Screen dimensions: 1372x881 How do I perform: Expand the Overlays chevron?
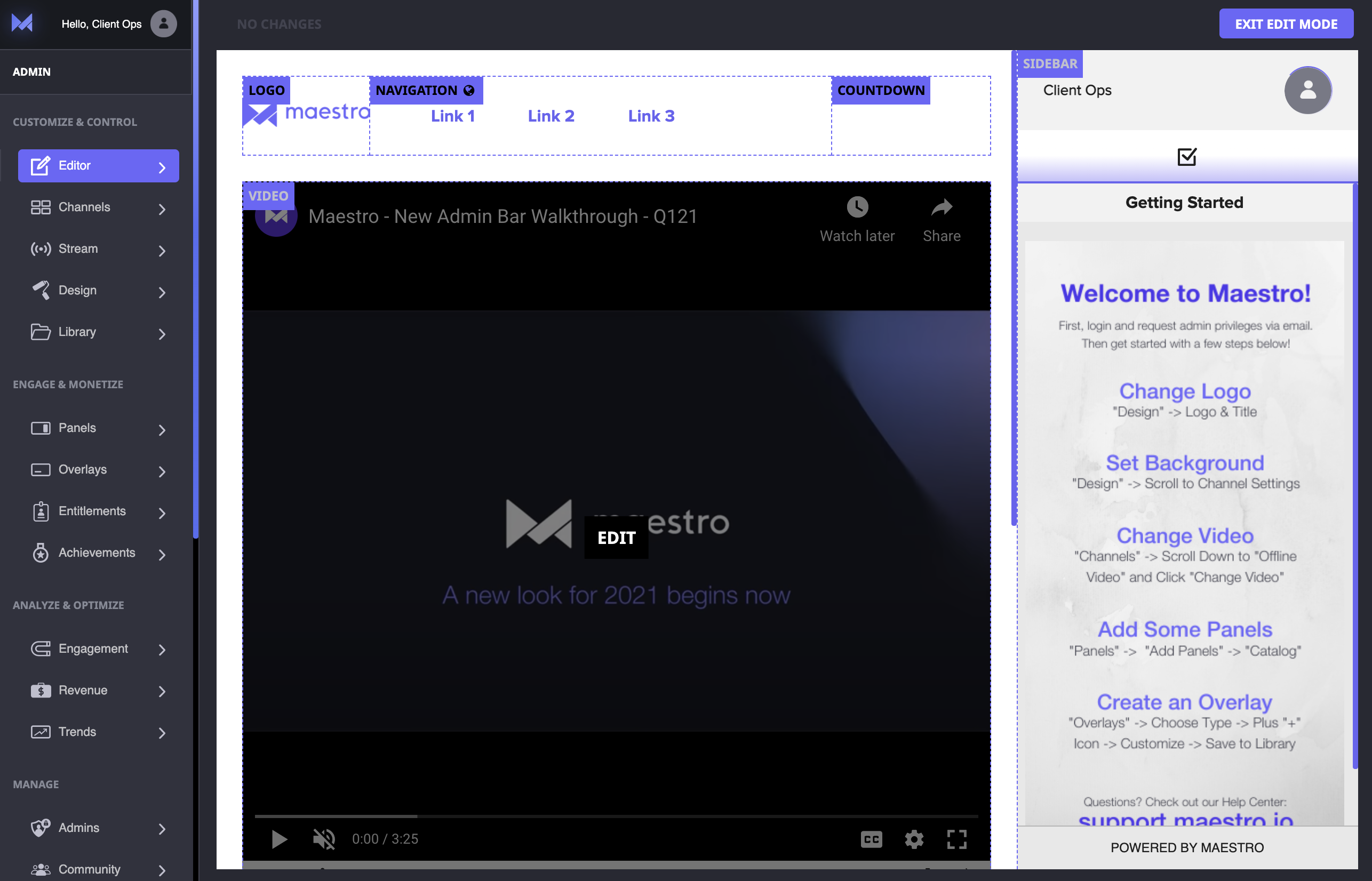click(x=162, y=471)
